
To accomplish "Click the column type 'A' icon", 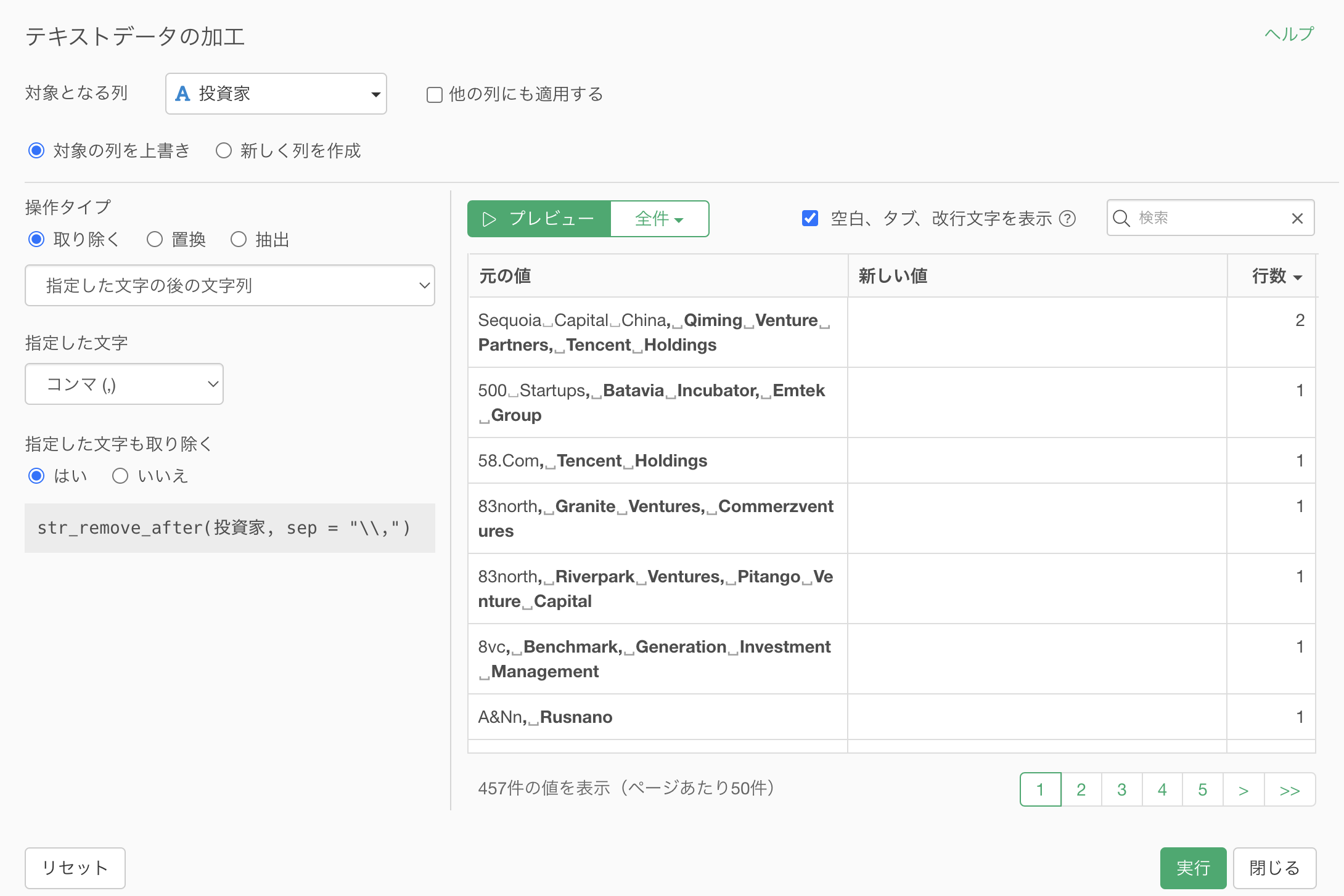I will pyautogui.click(x=182, y=94).
